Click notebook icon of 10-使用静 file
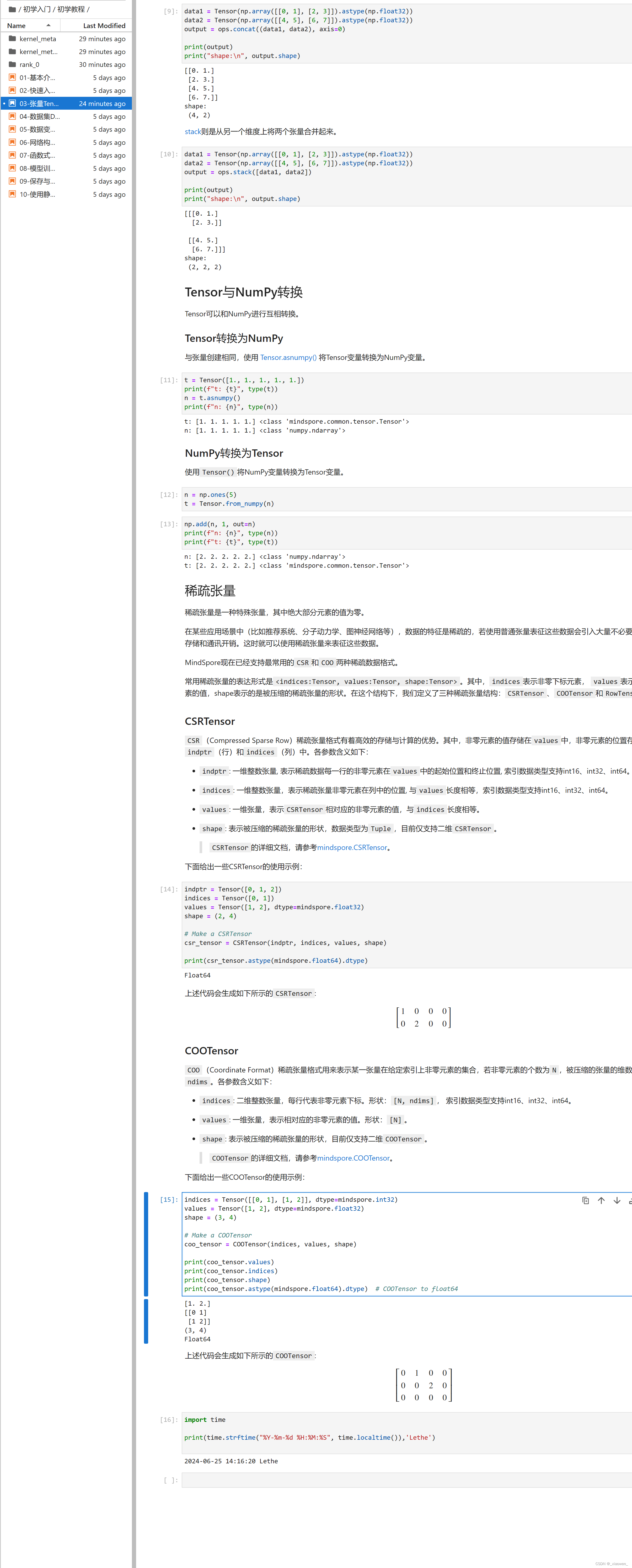Image resolution: width=632 pixels, height=1568 pixels. point(12,194)
